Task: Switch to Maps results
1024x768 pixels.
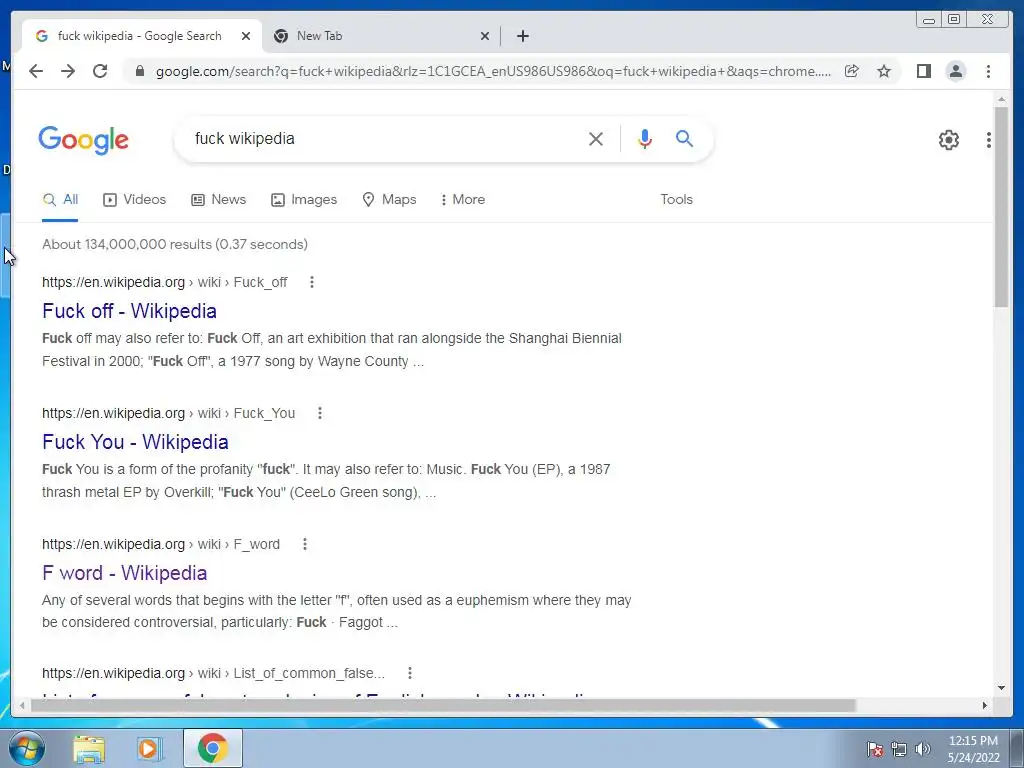Action: point(389,200)
